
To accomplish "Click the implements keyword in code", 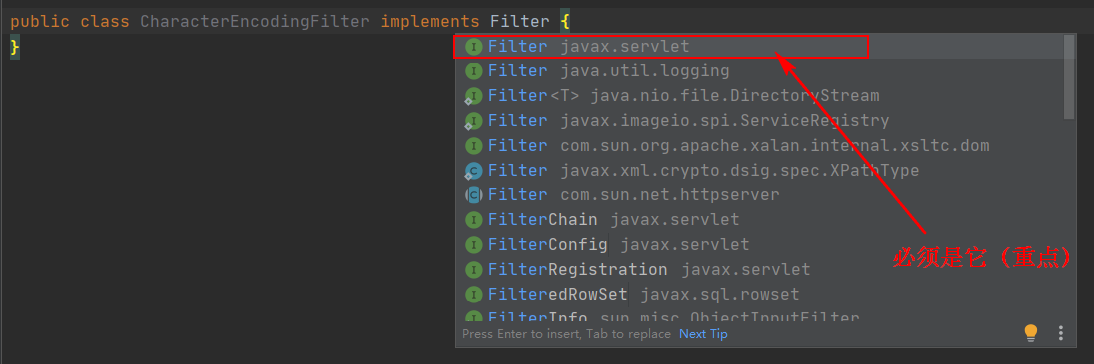I will (x=430, y=22).
